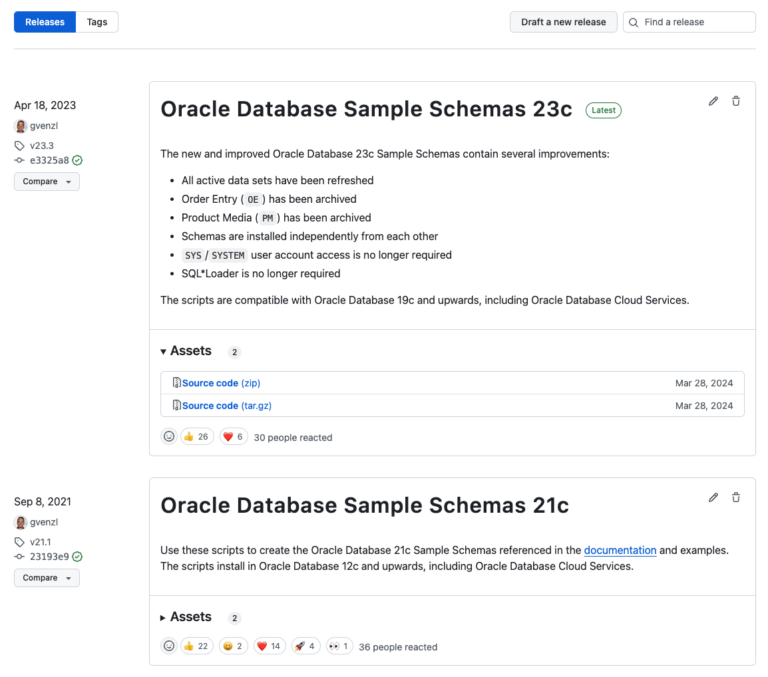Open Compare dropdown for v21.1 release
This screenshot has width=768, height=677.
(x=46, y=578)
